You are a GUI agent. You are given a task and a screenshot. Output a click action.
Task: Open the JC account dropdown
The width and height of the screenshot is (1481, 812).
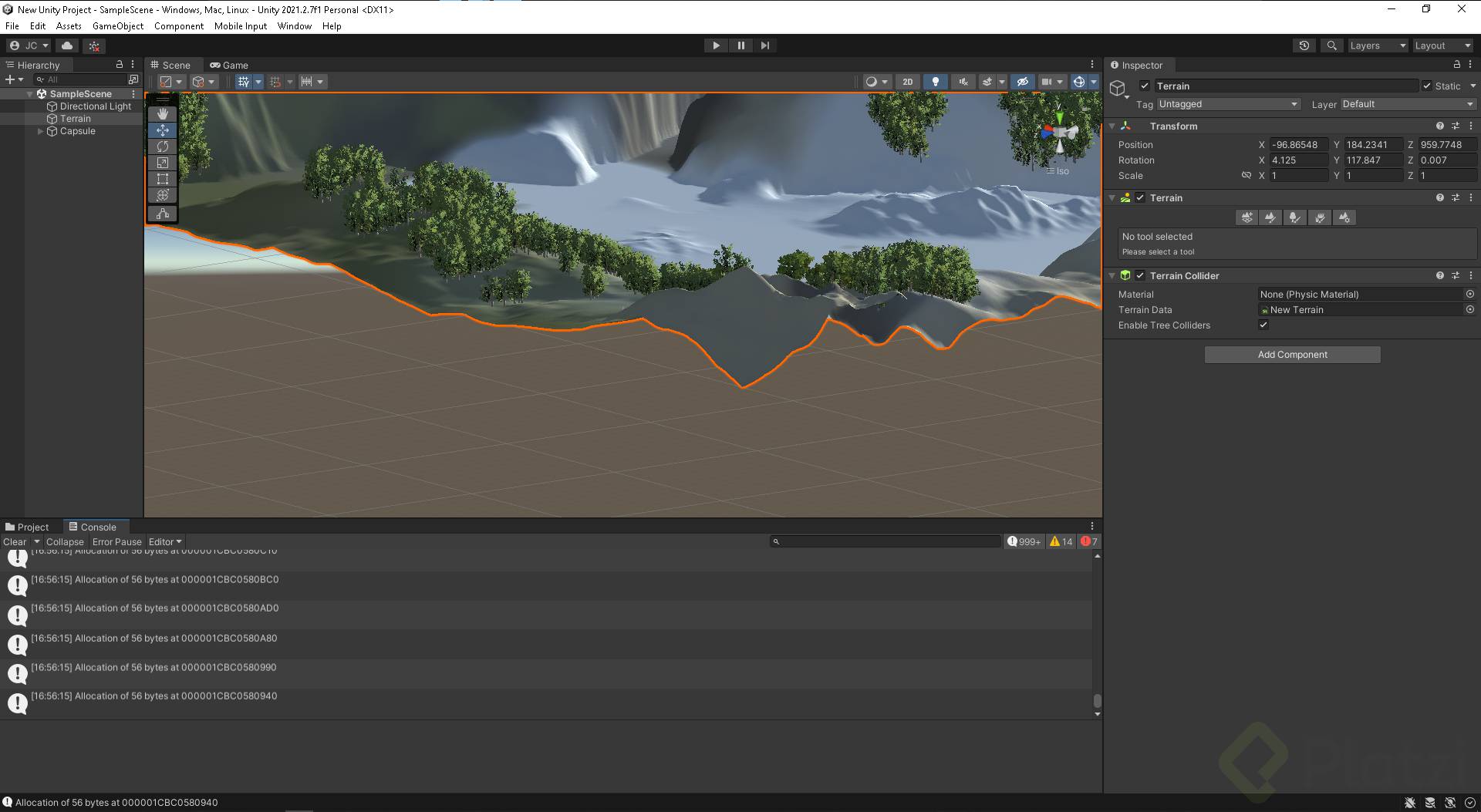pyautogui.click(x=29, y=45)
